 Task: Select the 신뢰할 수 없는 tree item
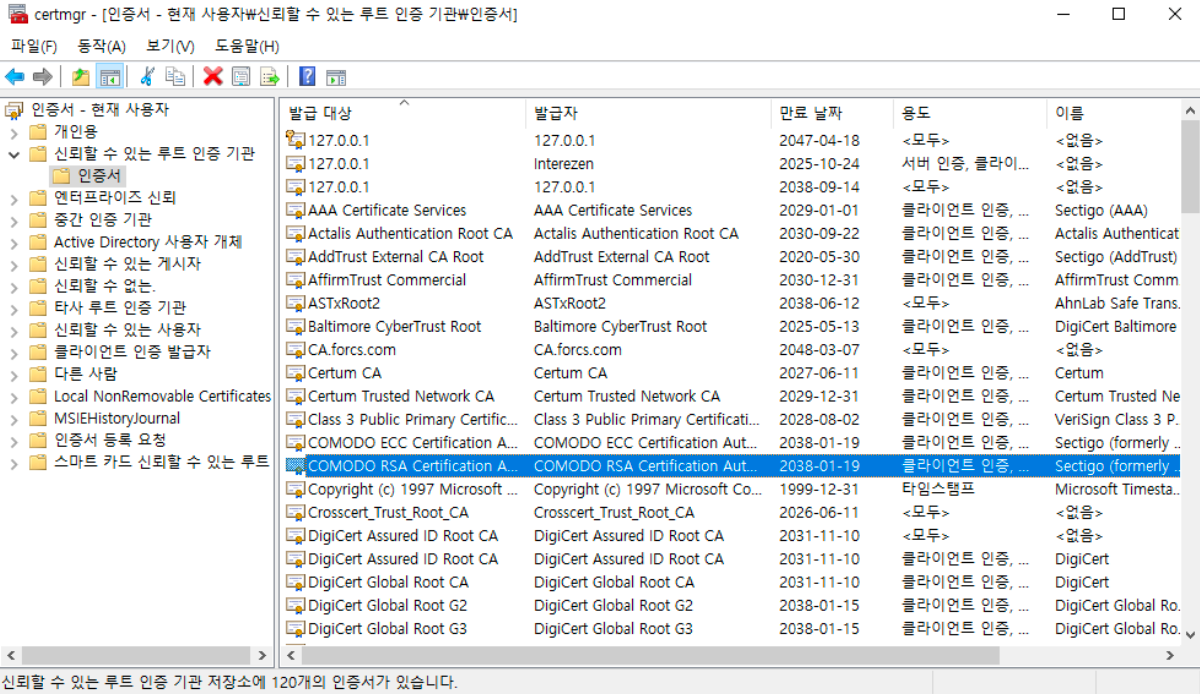tap(105, 285)
